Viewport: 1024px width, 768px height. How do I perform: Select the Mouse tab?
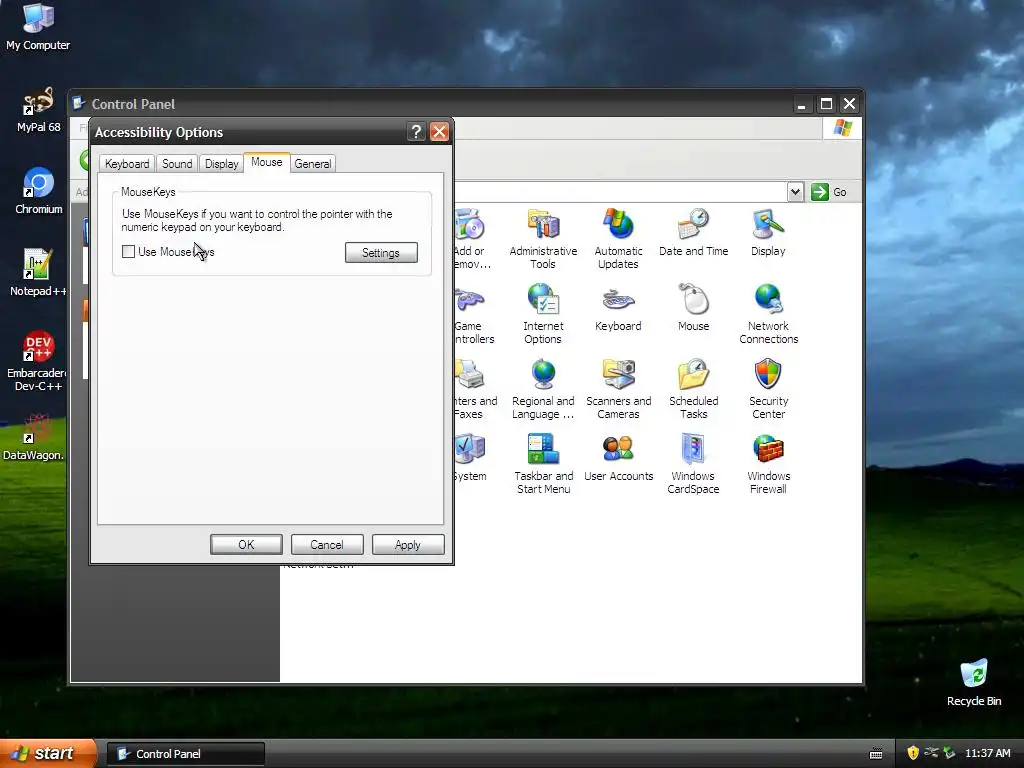[266, 162]
